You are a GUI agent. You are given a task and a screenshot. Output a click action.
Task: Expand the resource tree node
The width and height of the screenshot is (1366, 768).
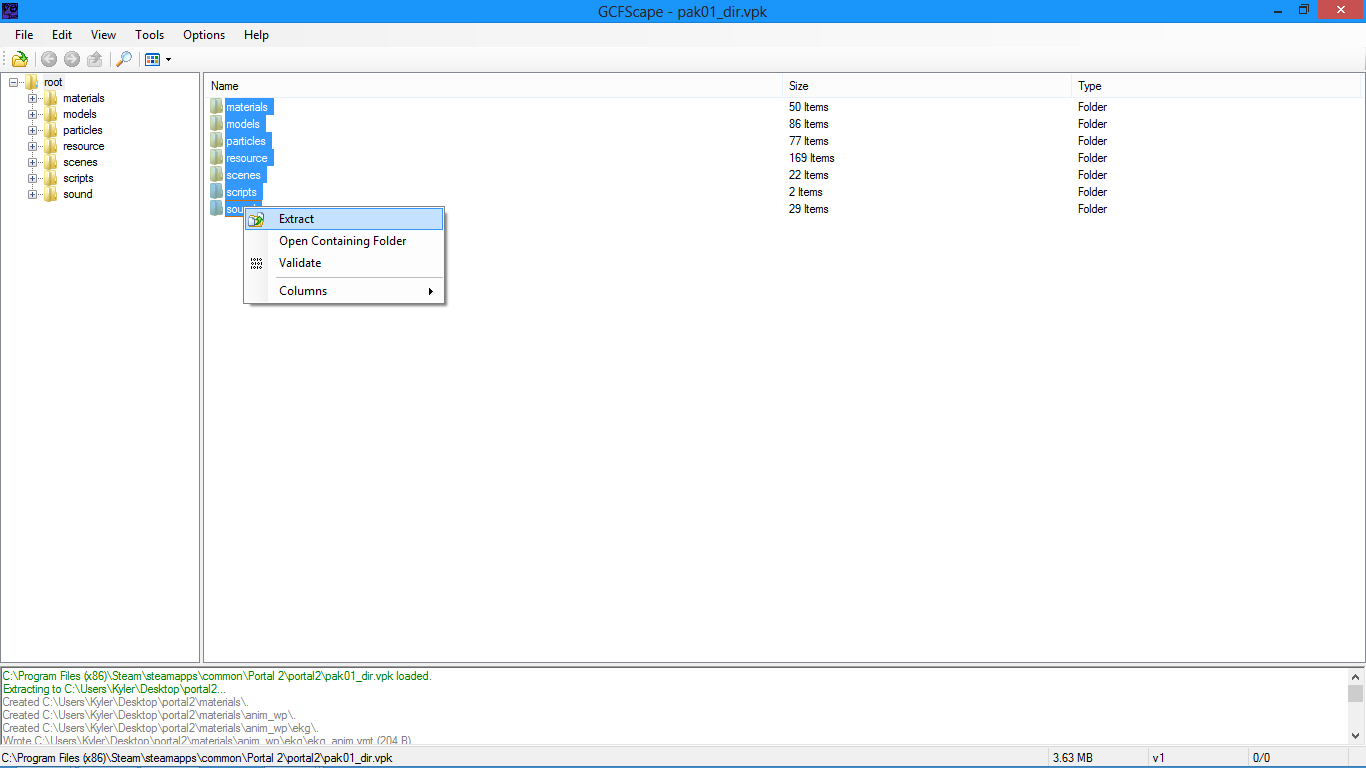pyautogui.click(x=33, y=146)
